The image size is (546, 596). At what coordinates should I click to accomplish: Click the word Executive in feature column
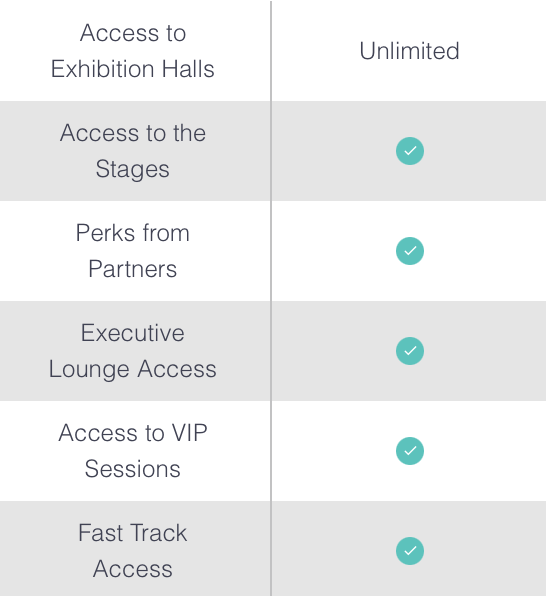[133, 333]
